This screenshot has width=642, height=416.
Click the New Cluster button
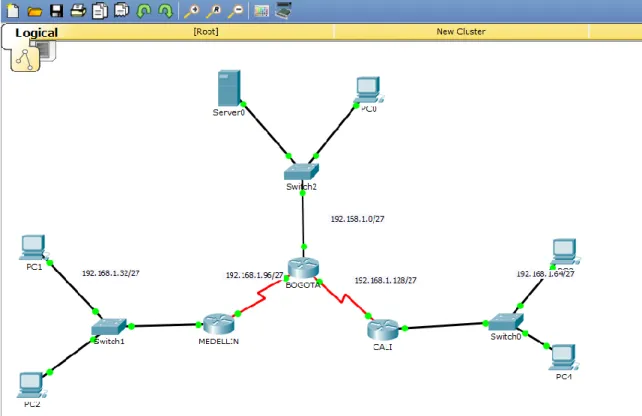(x=461, y=32)
